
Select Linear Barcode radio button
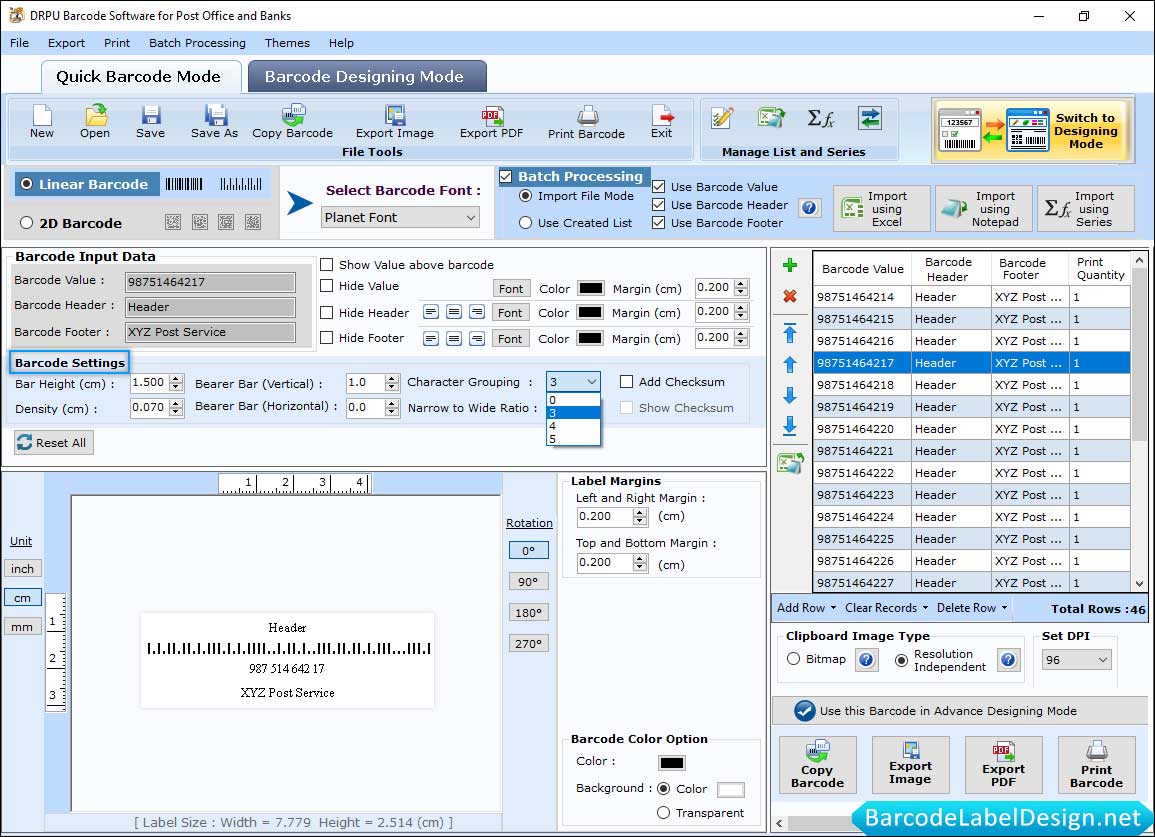[27, 184]
